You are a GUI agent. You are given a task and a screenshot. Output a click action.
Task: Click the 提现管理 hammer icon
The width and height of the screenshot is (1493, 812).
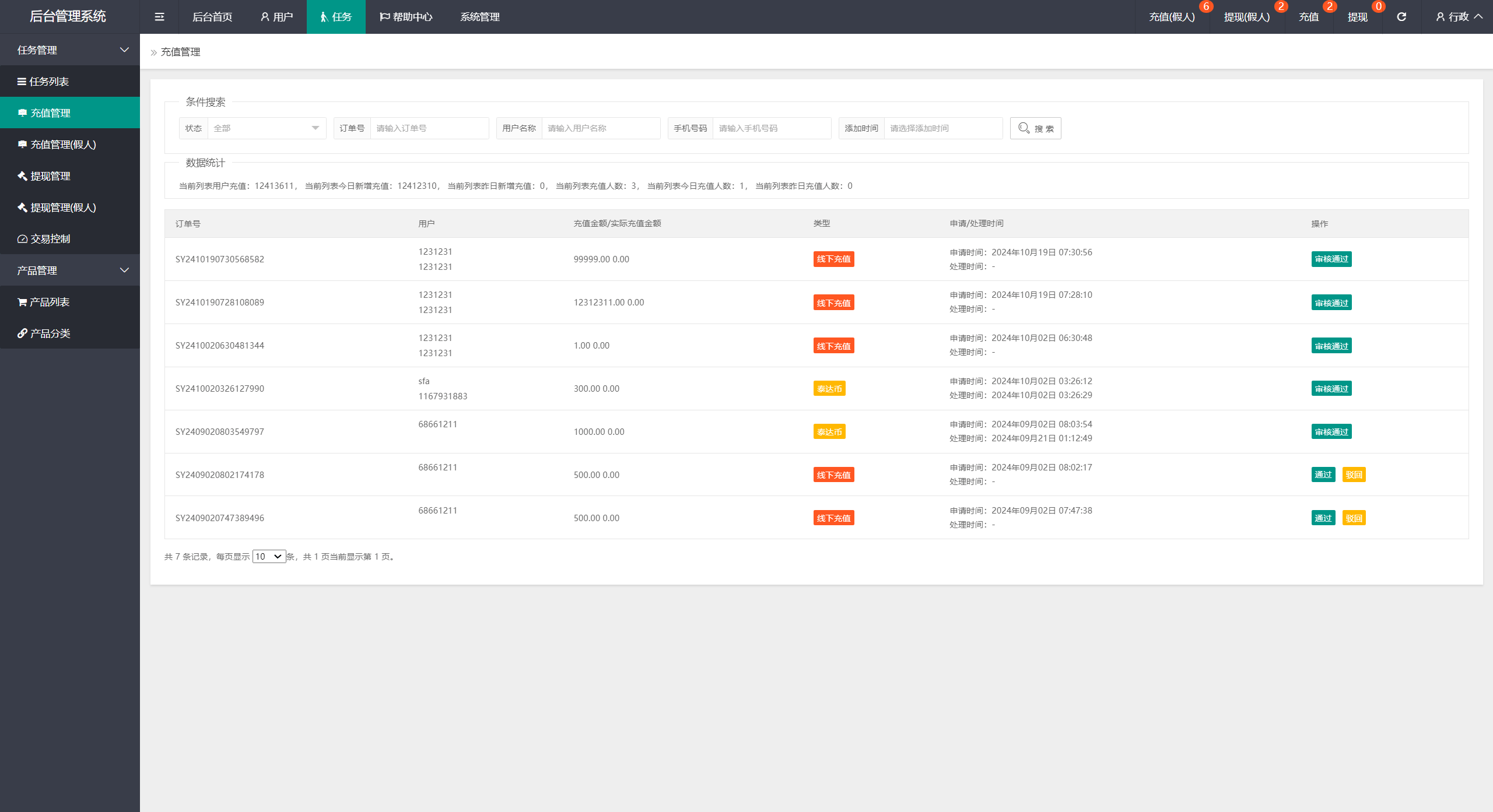tap(22, 176)
